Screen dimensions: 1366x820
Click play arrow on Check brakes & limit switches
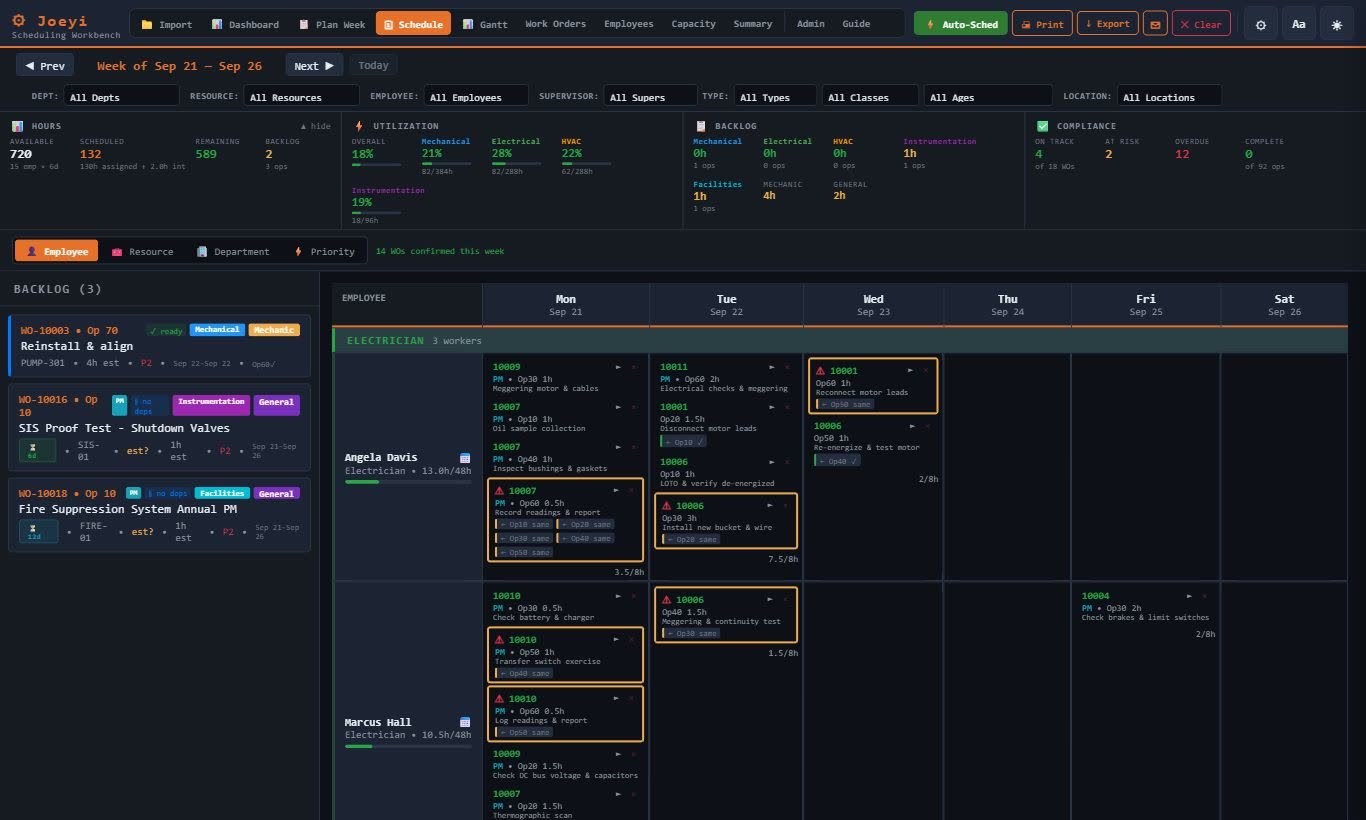[1192, 596]
